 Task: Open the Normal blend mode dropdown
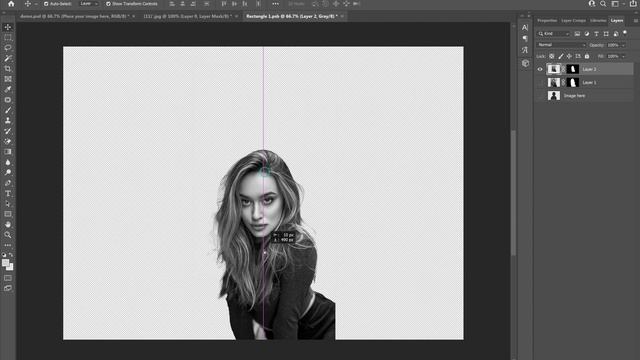[x=561, y=45]
